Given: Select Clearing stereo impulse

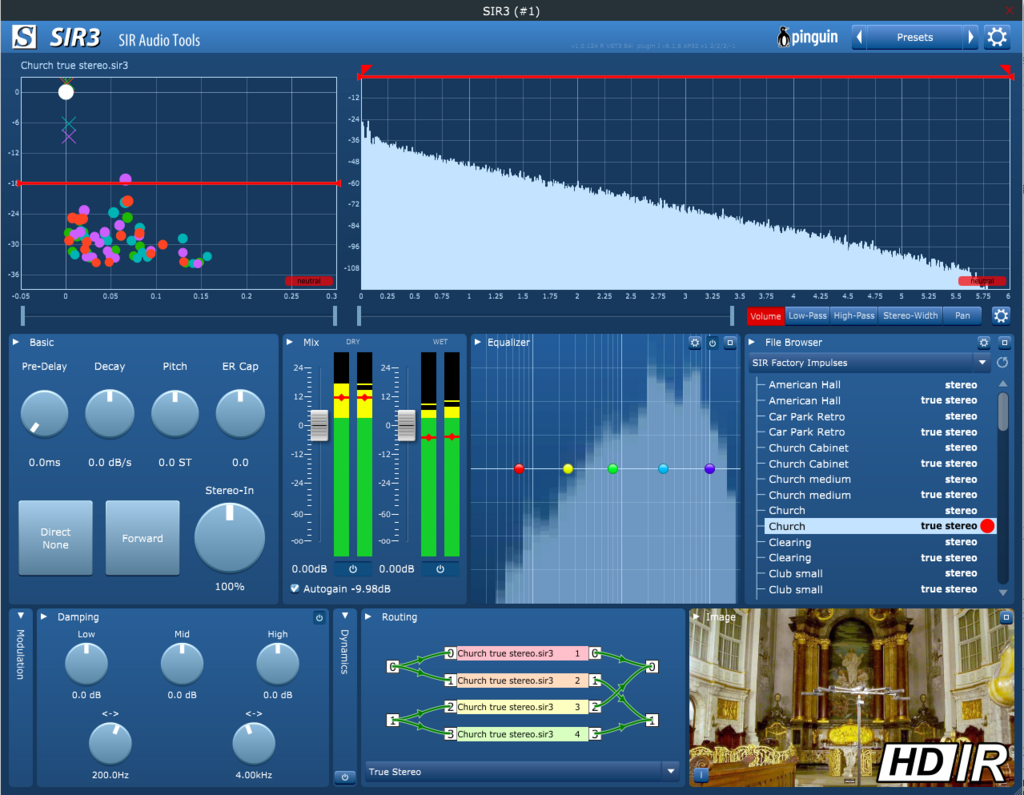Looking at the screenshot, I should pos(875,542).
